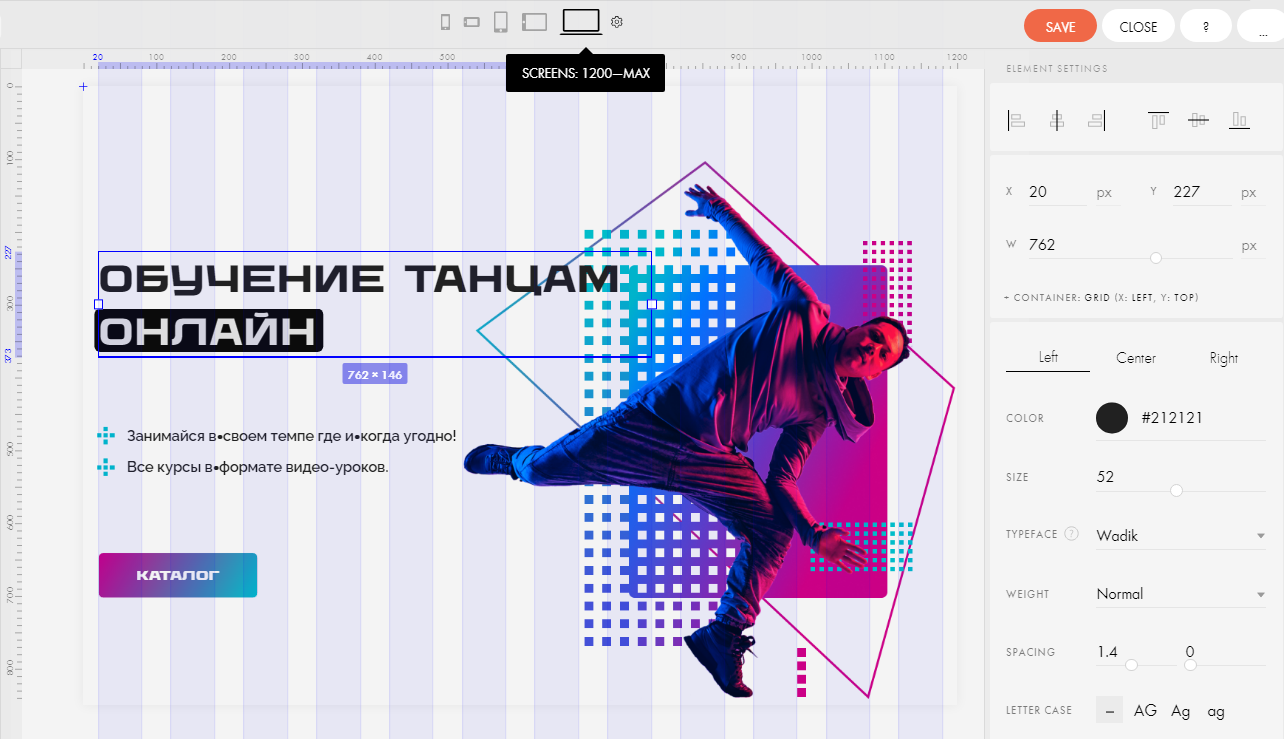Set text alignment to Left
This screenshot has height=739, width=1284.
click(1048, 358)
